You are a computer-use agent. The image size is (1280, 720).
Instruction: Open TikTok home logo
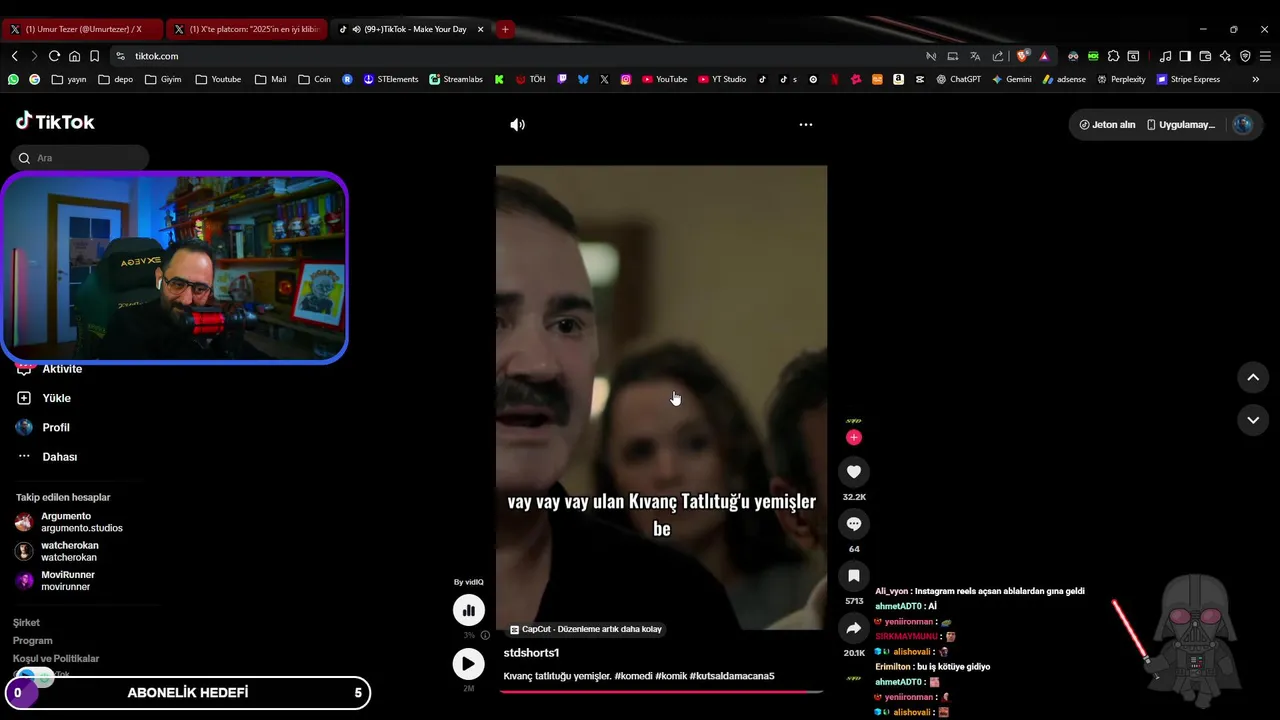coord(55,122)
